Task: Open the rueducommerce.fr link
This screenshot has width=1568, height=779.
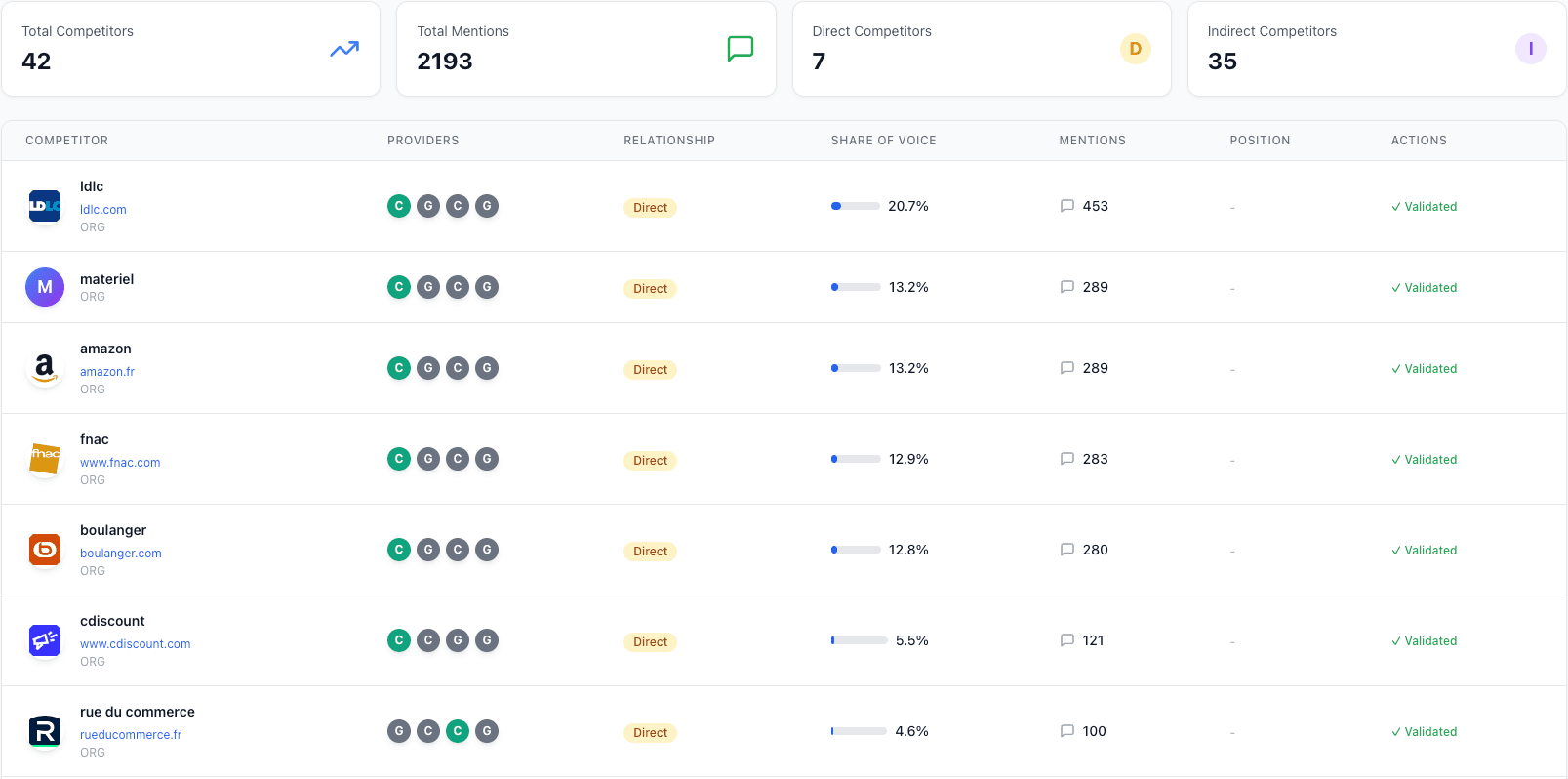Action: 131,735
